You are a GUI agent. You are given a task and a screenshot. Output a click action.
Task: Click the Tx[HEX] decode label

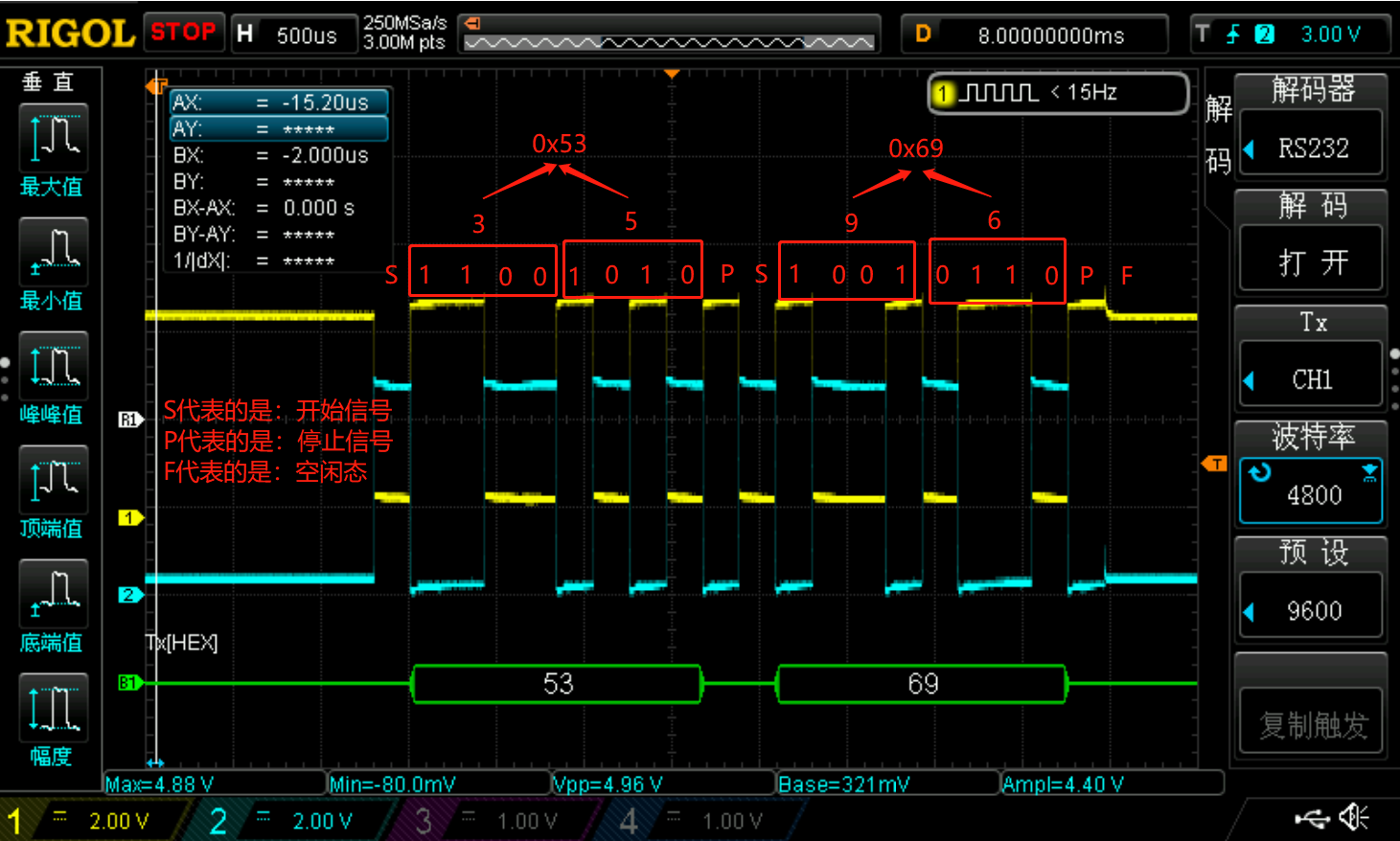pyautogui.click(x=182, y=643)
